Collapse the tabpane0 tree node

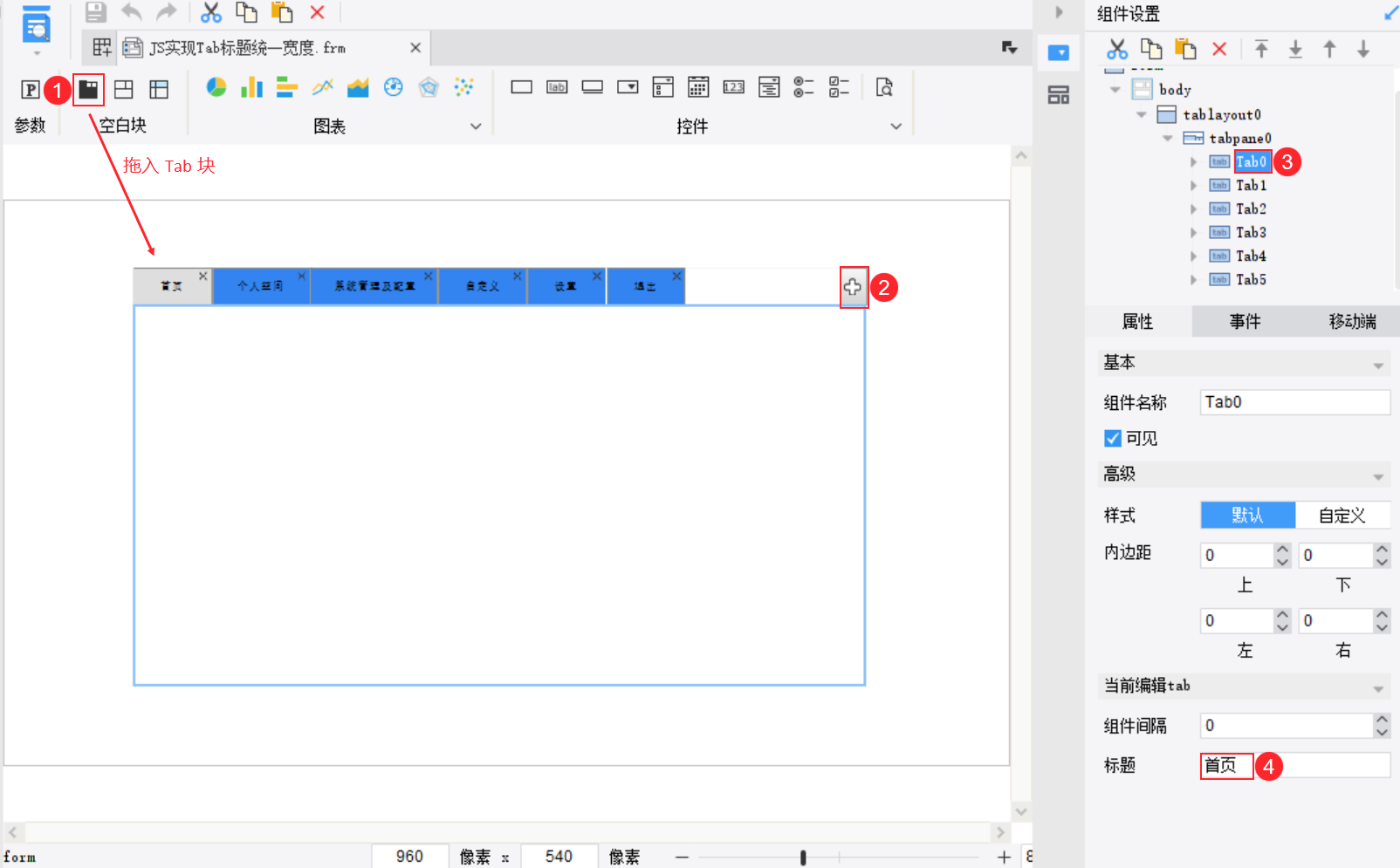click(1167, 138)
